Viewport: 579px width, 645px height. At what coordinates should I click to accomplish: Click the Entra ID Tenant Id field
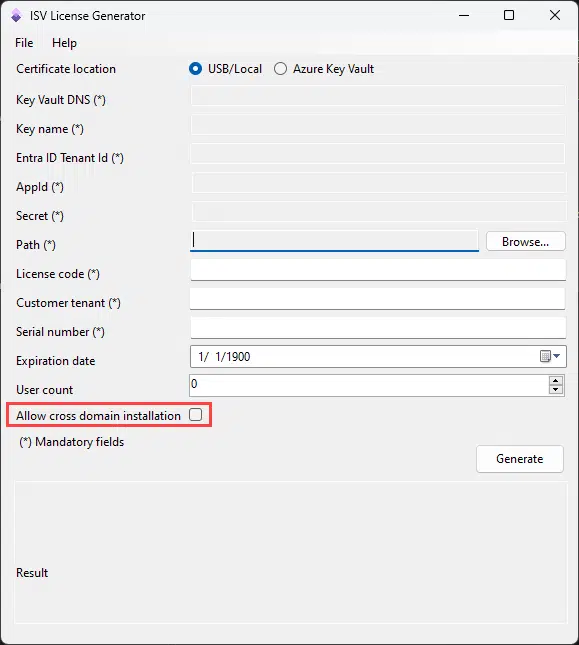[x=378, y=153]
